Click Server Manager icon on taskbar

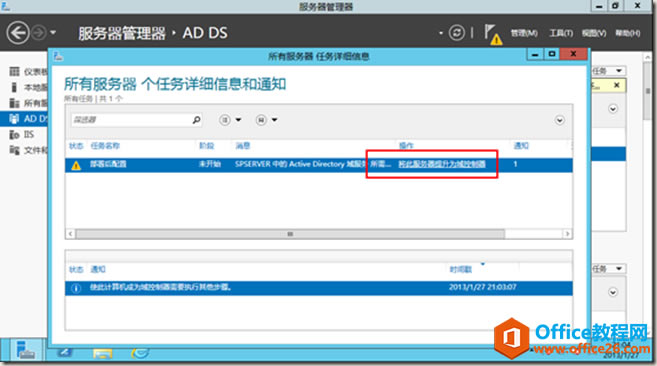(25, 350)
